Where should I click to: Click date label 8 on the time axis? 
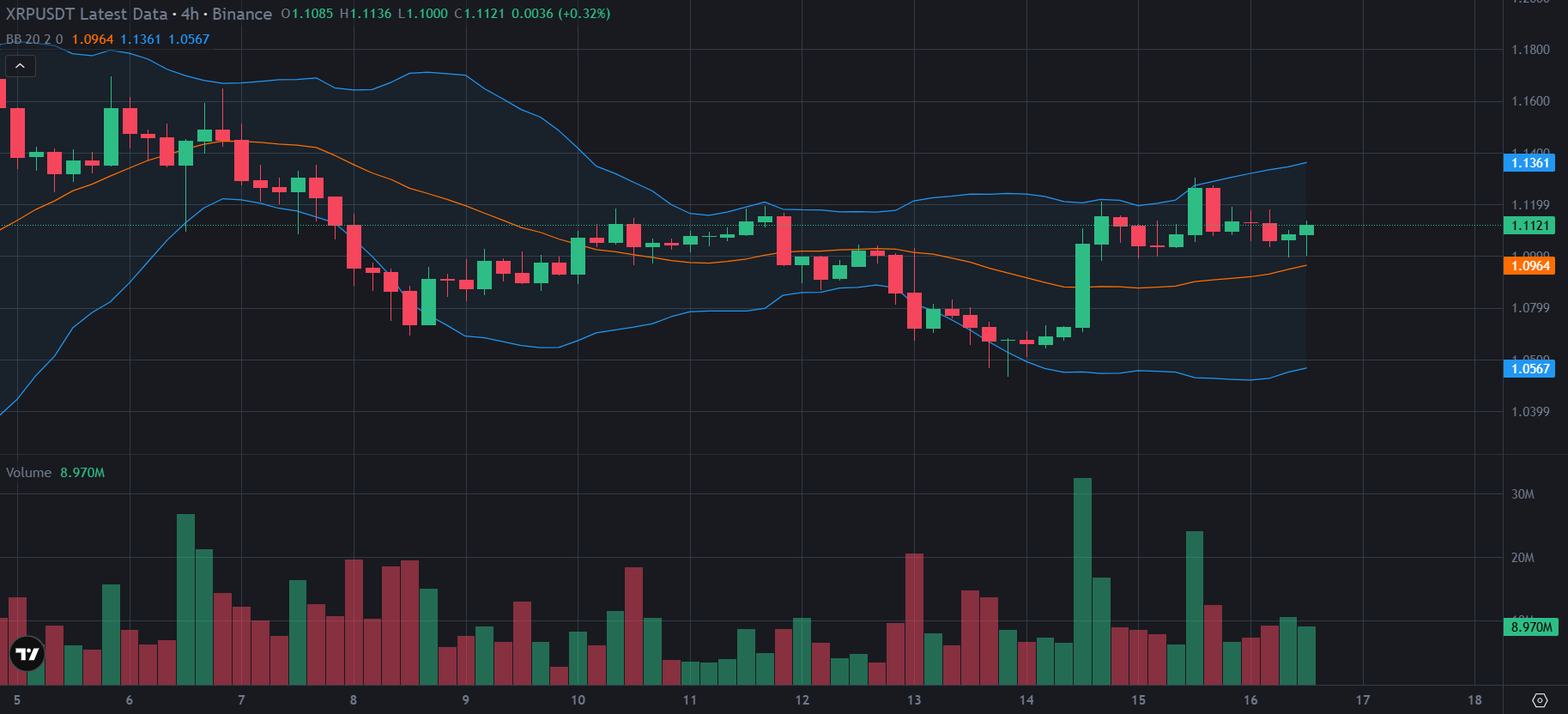click(x=354, y=700)
